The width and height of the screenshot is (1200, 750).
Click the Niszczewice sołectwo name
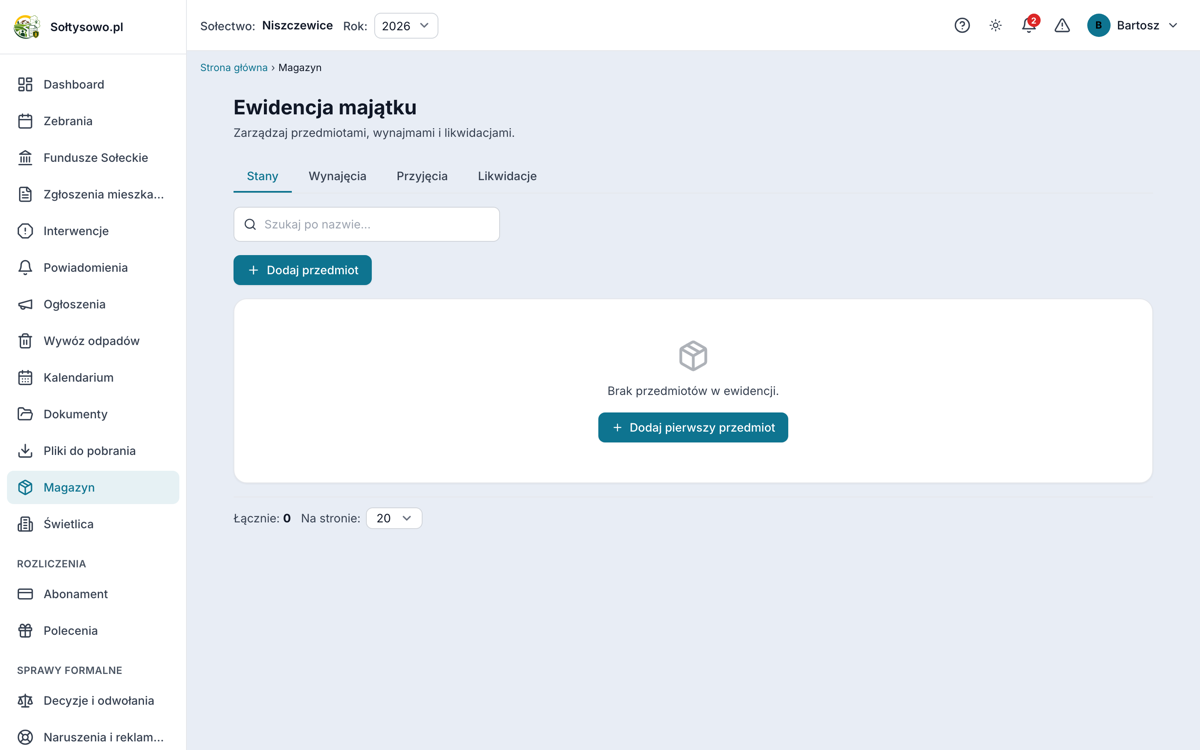pyautogui.click(x=297, y=26)
